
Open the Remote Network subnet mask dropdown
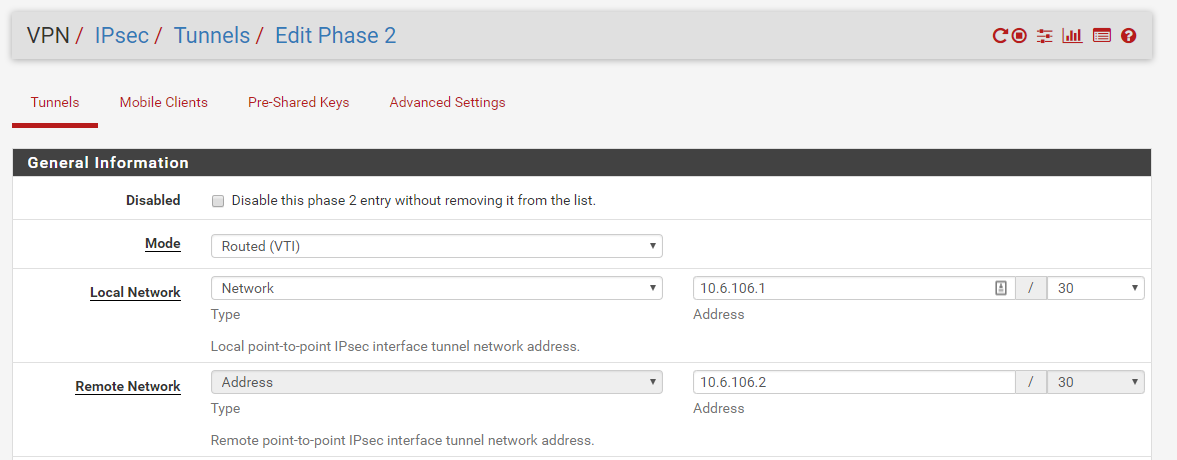(1096, 382)
